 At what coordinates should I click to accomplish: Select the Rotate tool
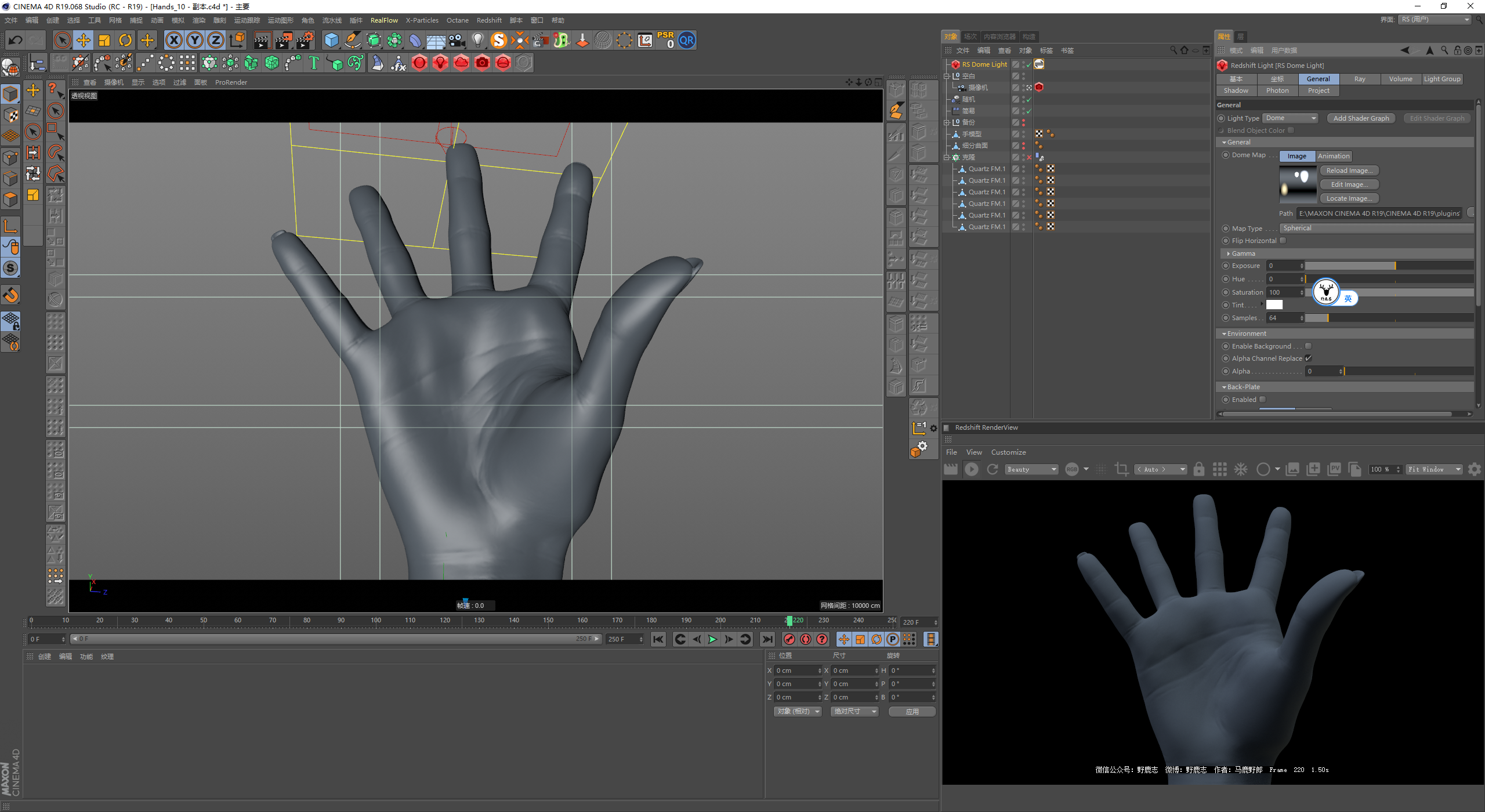[x=125, y=41]
